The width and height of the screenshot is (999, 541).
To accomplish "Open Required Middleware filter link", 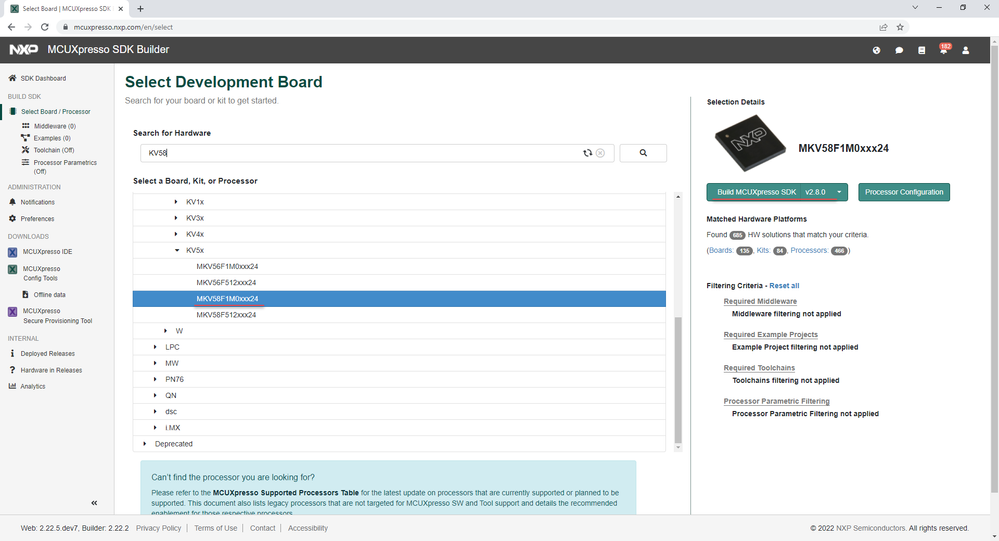I will pos(760,301).
